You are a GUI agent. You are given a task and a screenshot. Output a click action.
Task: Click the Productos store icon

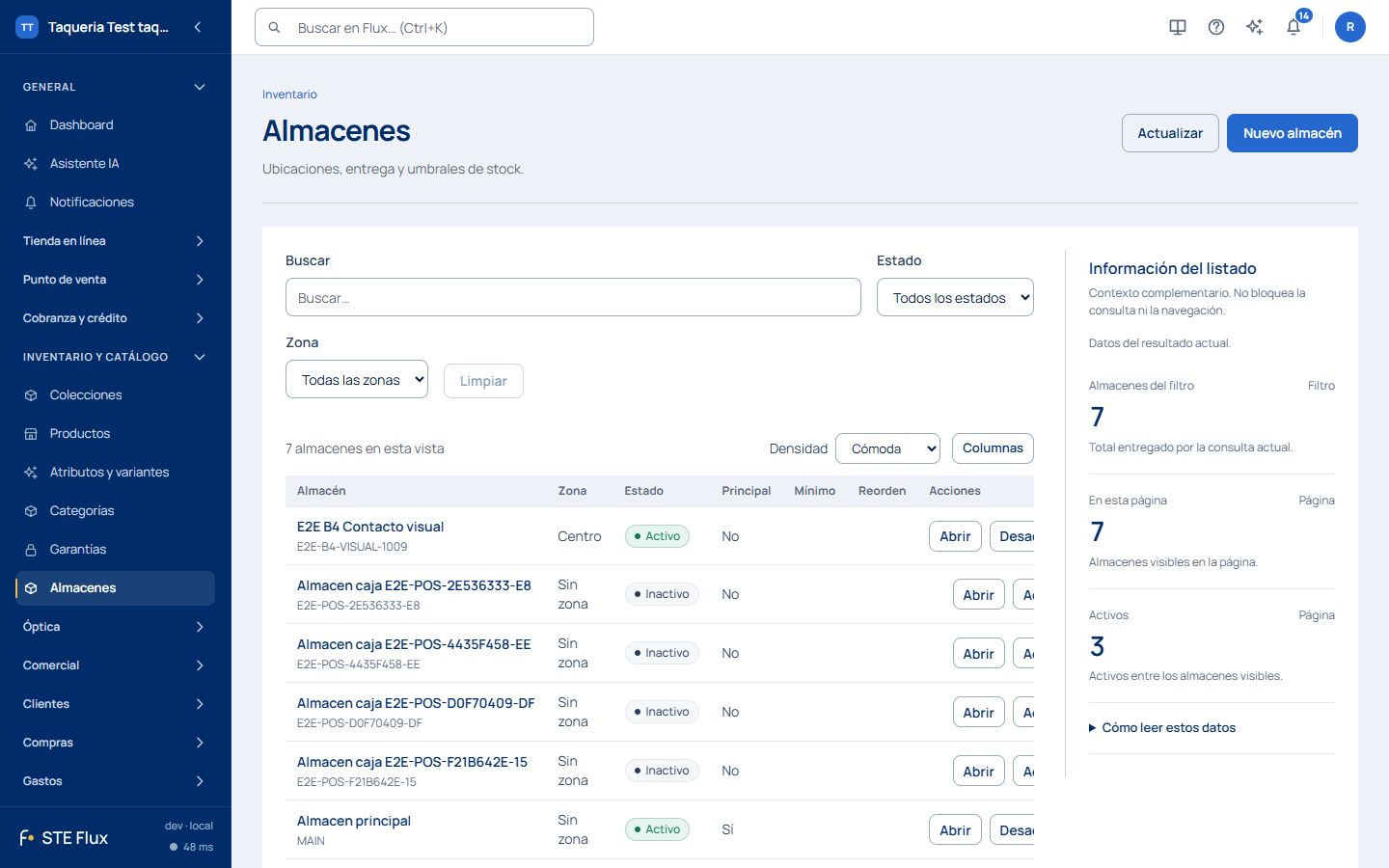coord(31,434)
